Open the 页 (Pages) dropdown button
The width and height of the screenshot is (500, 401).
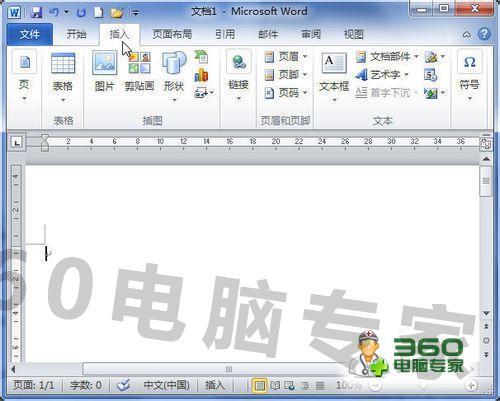[x=24, y=76]
